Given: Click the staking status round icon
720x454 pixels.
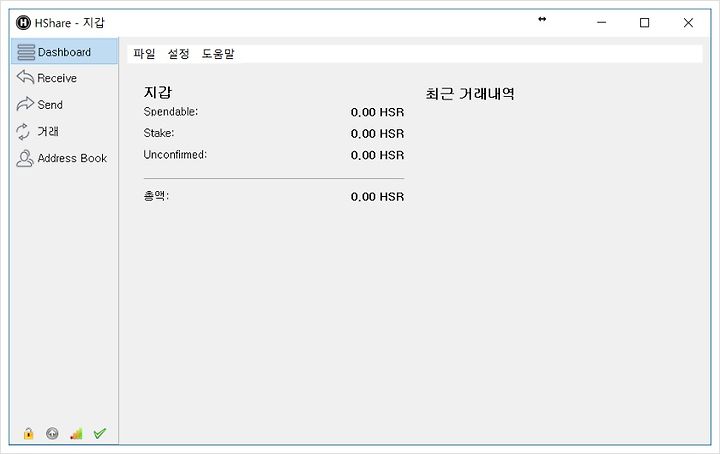Looking at the screenshot, I should coord(52,433).
